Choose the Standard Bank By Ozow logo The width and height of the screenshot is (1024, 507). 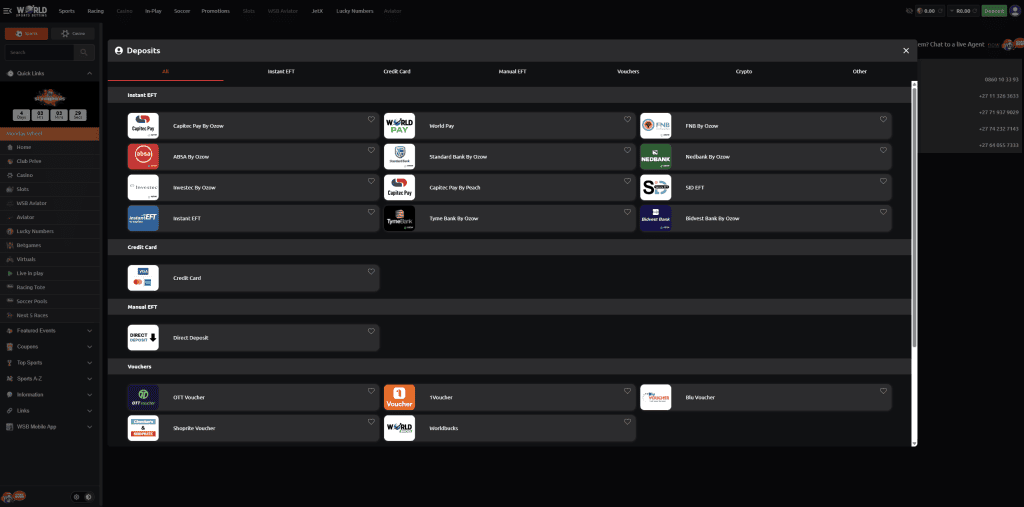pos(399,157)
